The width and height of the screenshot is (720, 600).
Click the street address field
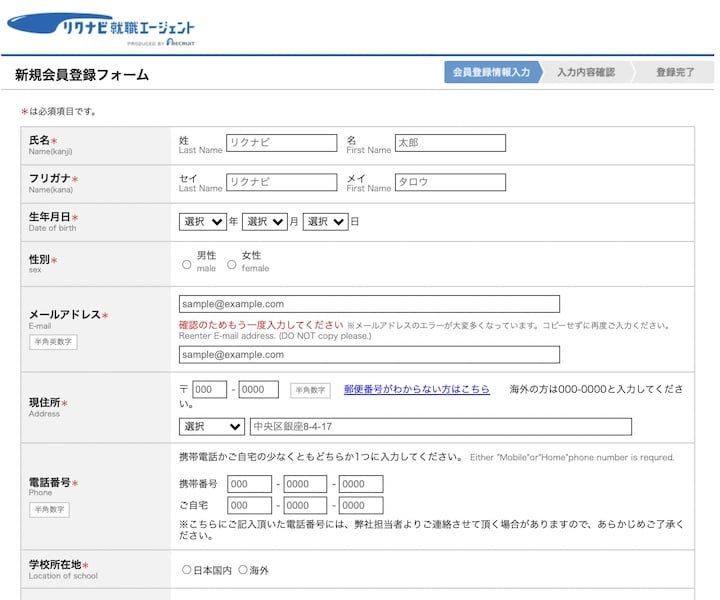[440, 427]
